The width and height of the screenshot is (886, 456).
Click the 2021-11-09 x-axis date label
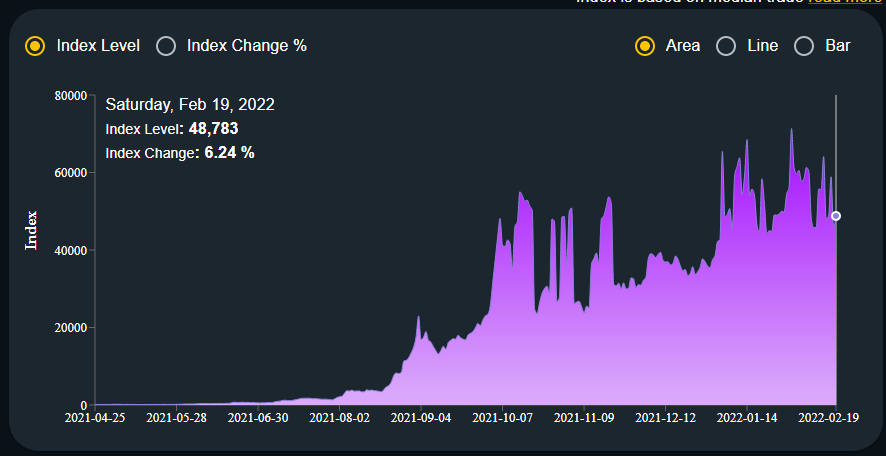click(584, 418)
